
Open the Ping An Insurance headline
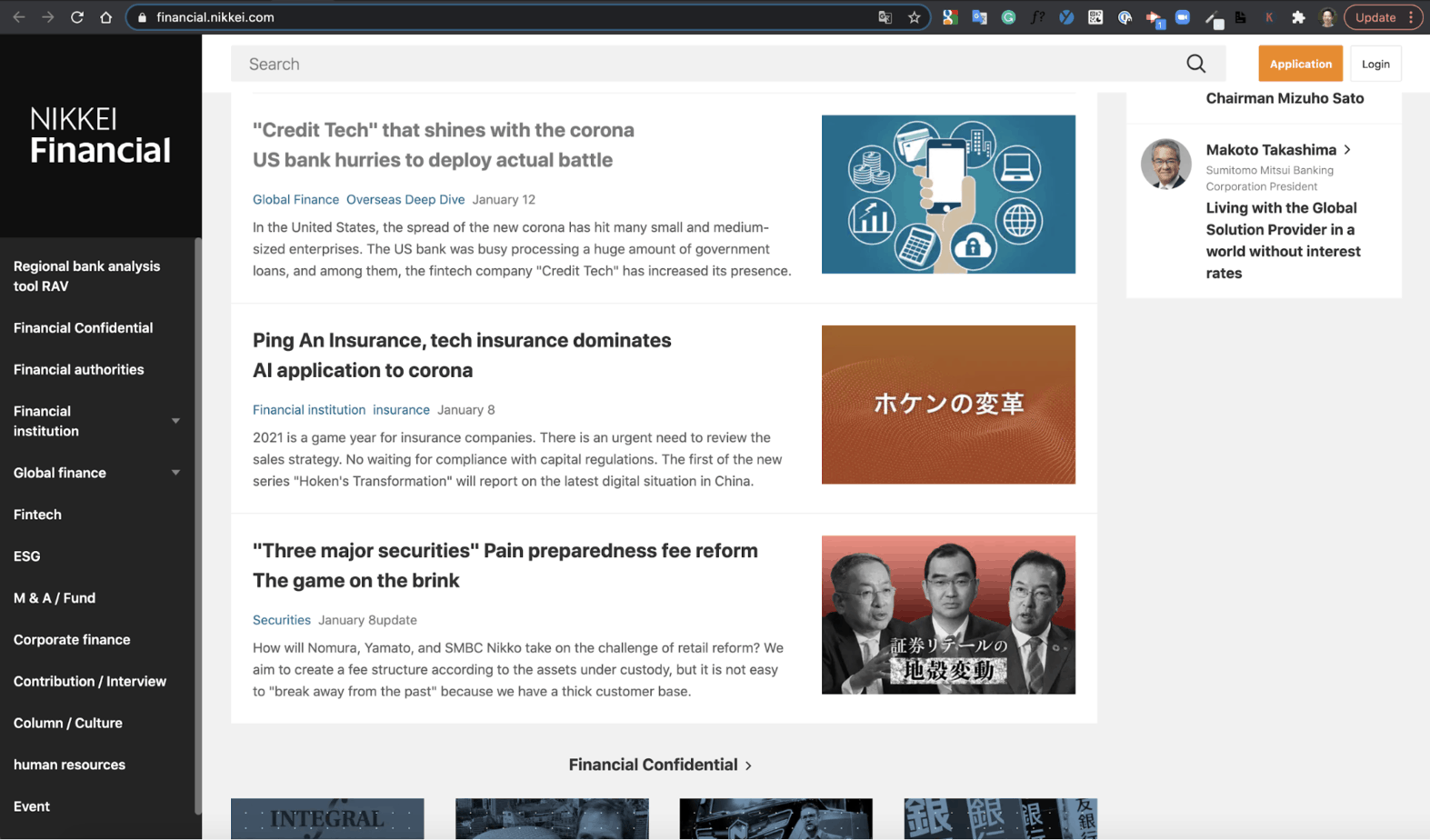click(x=462, y=355)
